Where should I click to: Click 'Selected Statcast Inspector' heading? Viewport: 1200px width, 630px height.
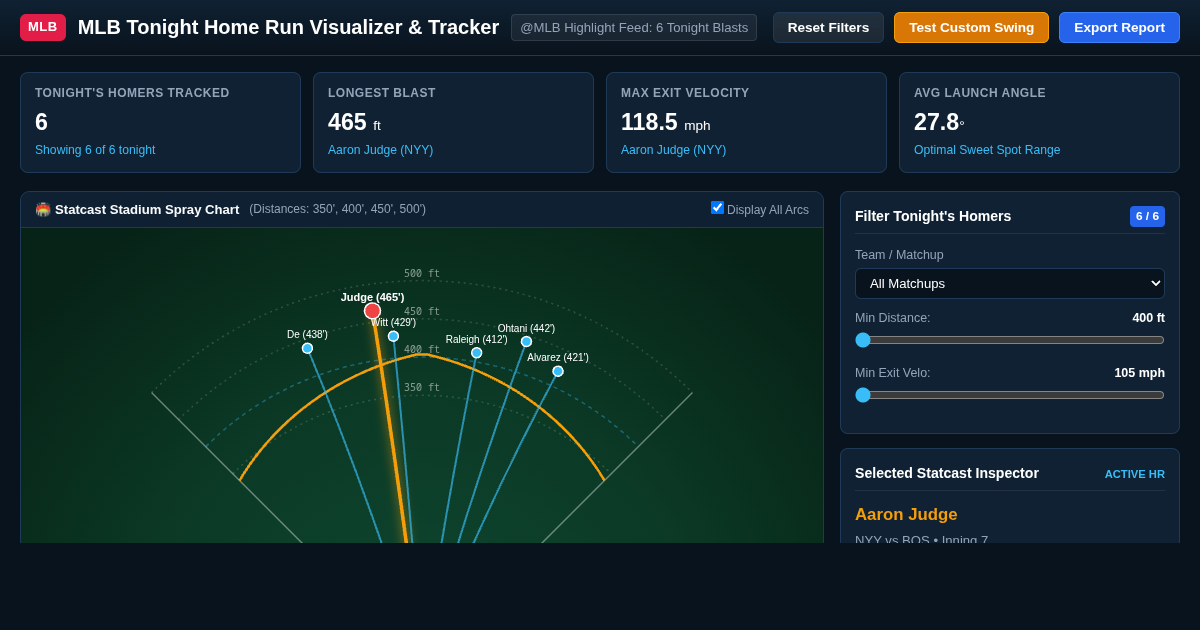point(947,473)
